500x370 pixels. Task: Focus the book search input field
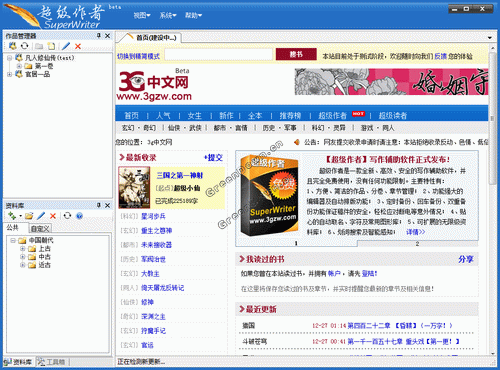219,54
